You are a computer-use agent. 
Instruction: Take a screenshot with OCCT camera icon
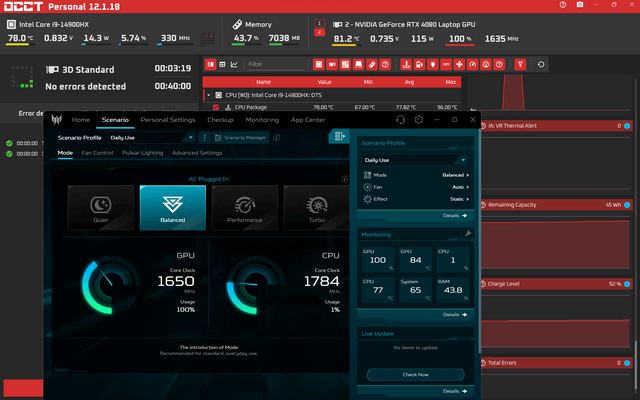tap(580, 5)
